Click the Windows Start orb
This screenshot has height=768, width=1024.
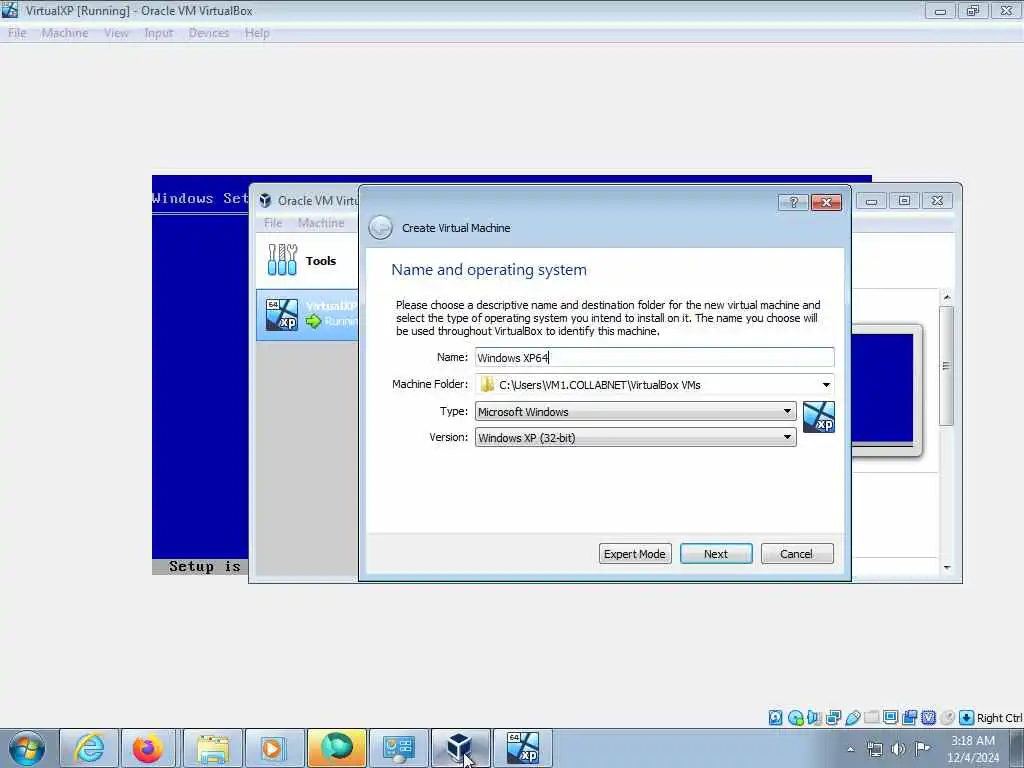[x=27, y=748]
